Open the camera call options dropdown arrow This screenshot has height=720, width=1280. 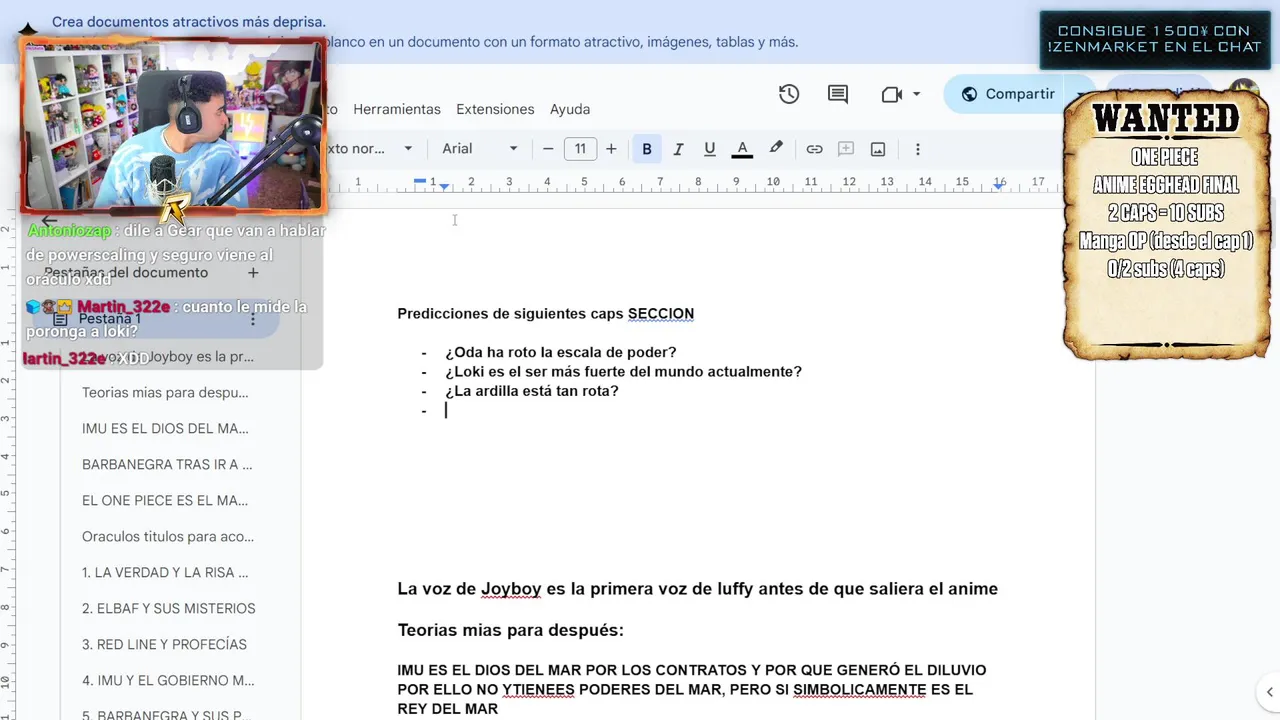(916, 94)
